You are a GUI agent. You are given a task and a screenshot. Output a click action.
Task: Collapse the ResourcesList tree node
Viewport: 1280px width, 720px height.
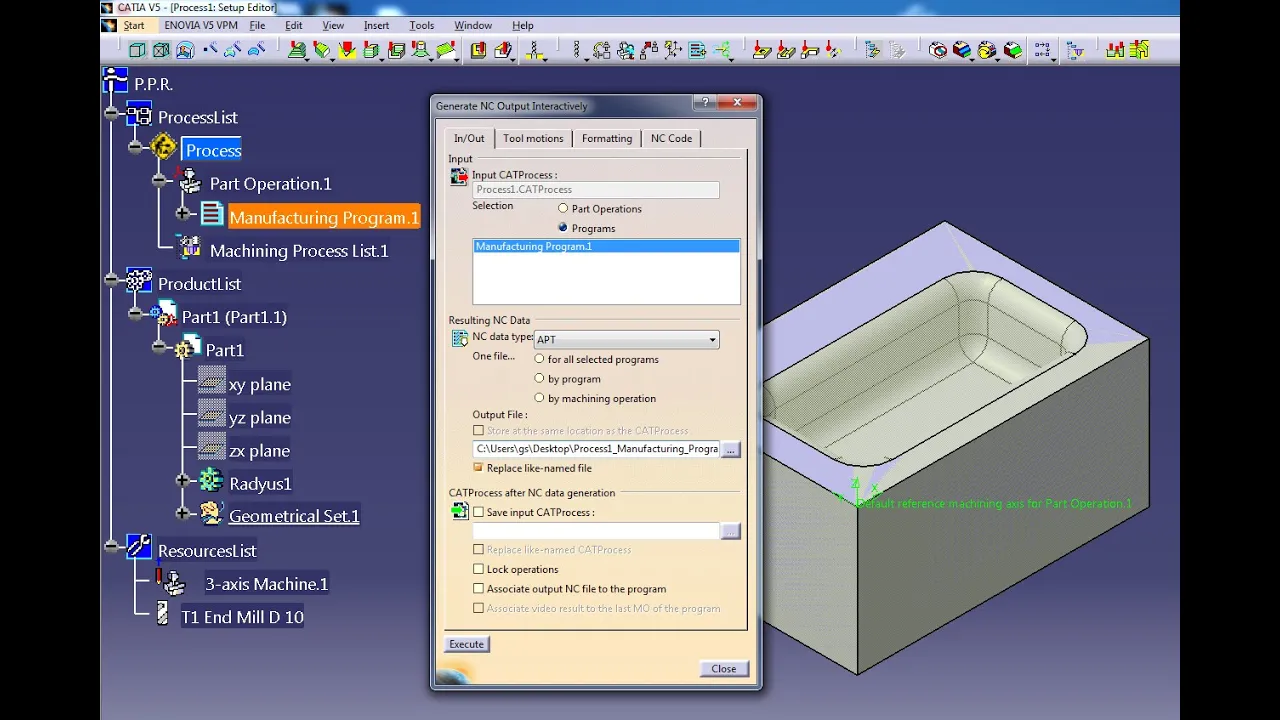111,548
